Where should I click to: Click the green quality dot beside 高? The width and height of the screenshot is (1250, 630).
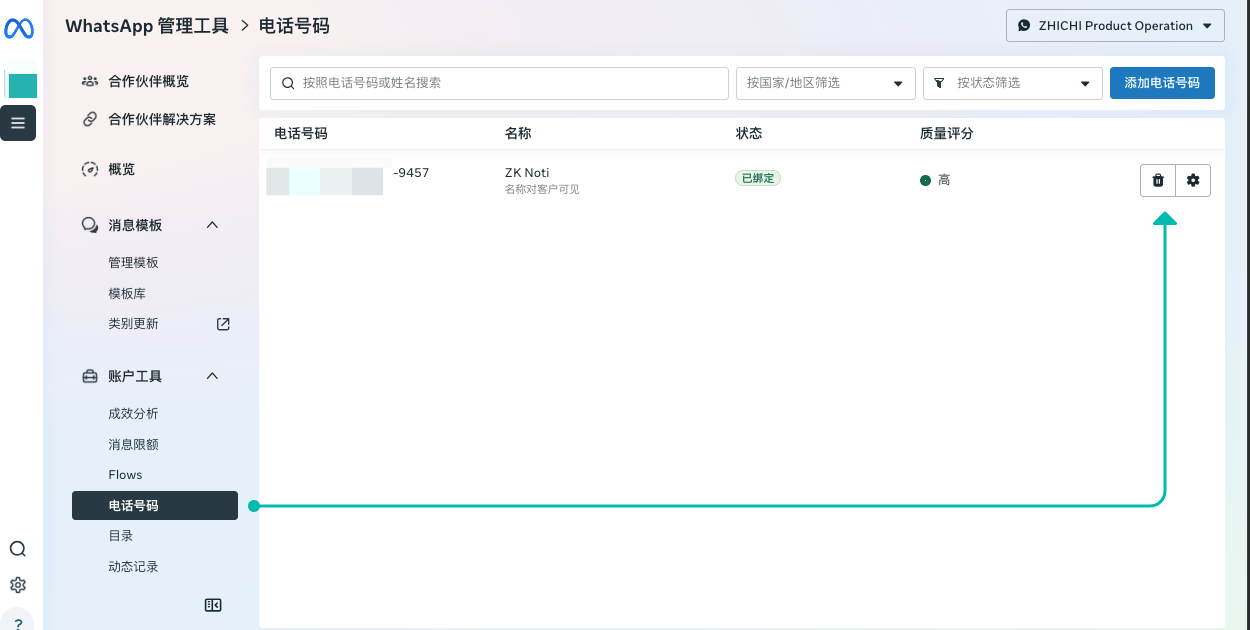pos(925,180)
